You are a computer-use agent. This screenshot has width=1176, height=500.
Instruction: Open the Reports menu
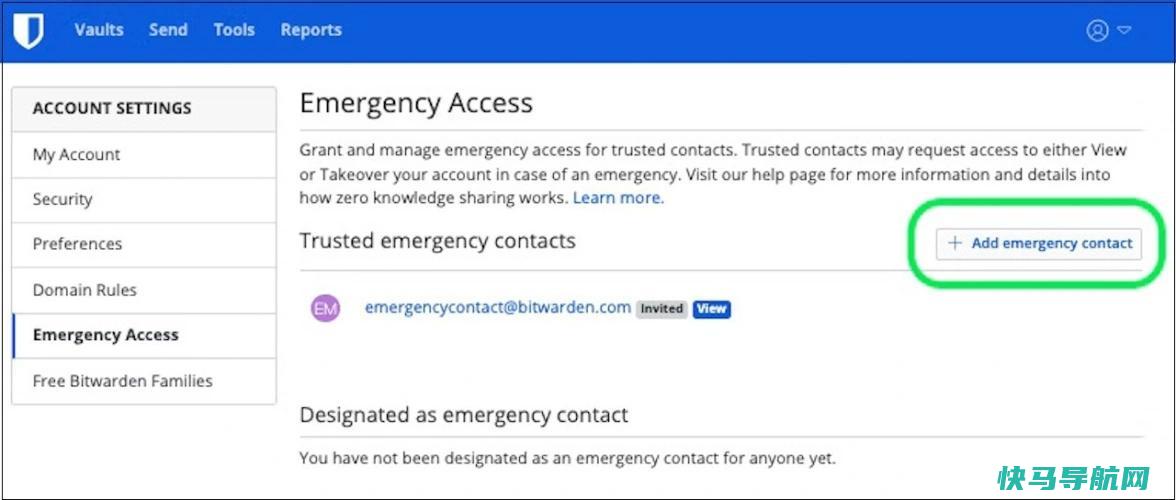click(x=311, y=30)
